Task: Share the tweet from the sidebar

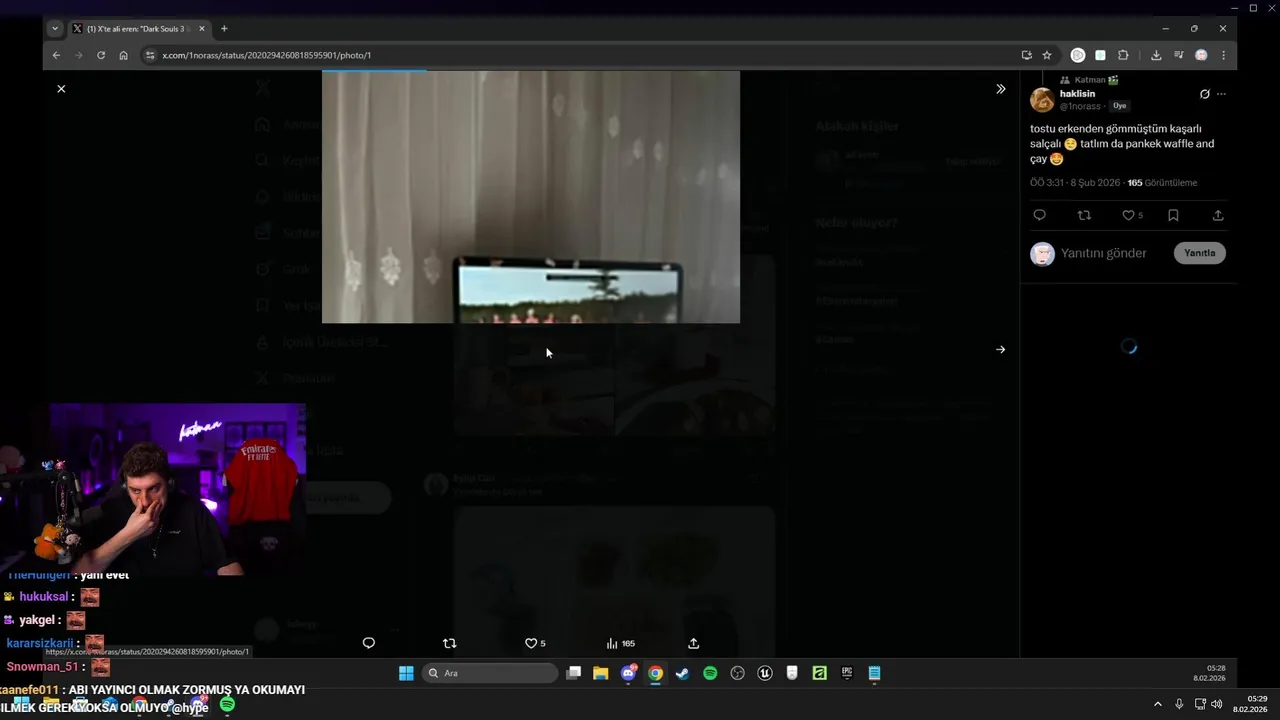Action: (x=1218, y=215)
